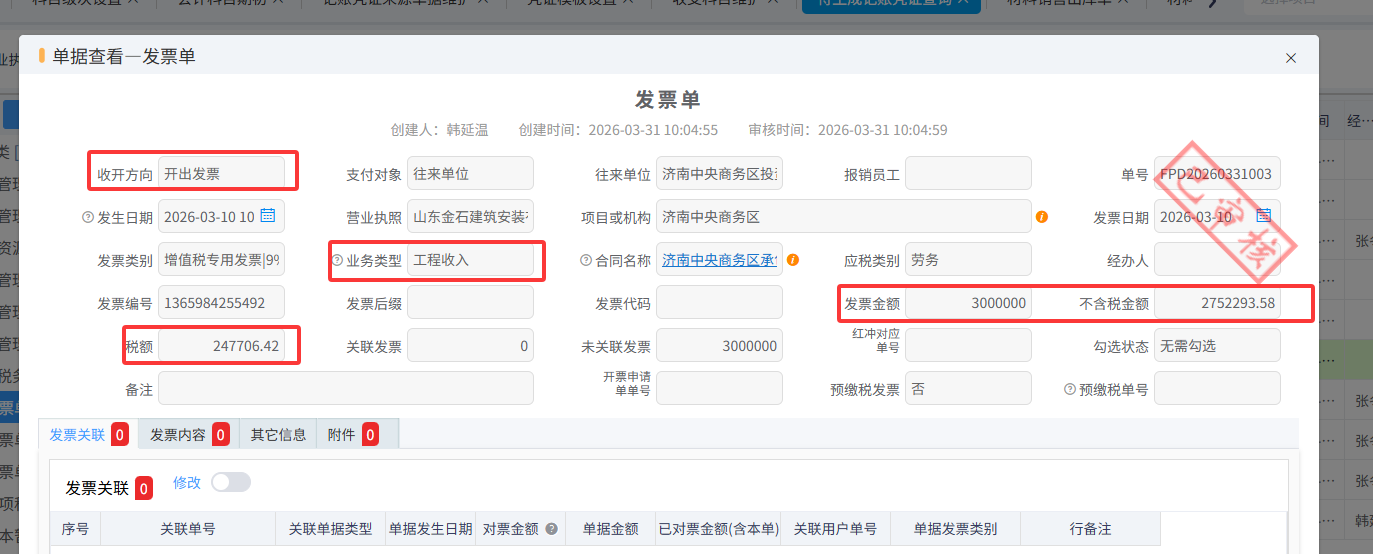
Task: Click the 发票编号 field 1365984255492
Action: [x=221, y=303]
